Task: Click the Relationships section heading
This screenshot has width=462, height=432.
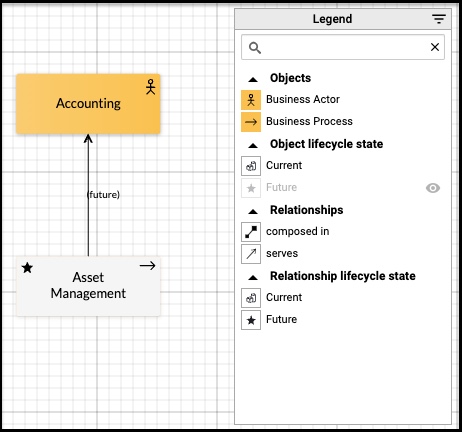Action: [x=306, y=210]
